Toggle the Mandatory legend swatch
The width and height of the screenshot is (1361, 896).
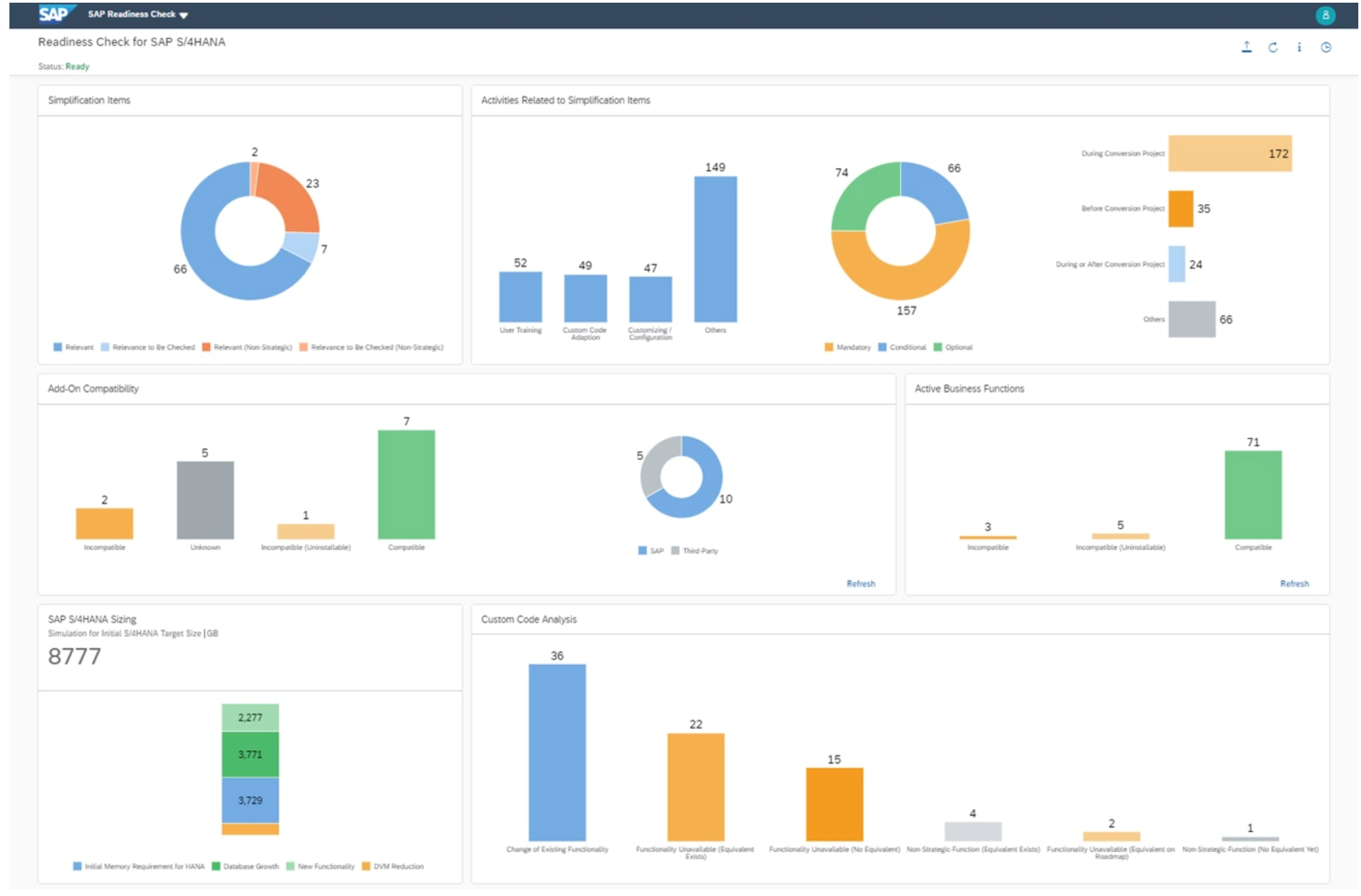[828, 347]
